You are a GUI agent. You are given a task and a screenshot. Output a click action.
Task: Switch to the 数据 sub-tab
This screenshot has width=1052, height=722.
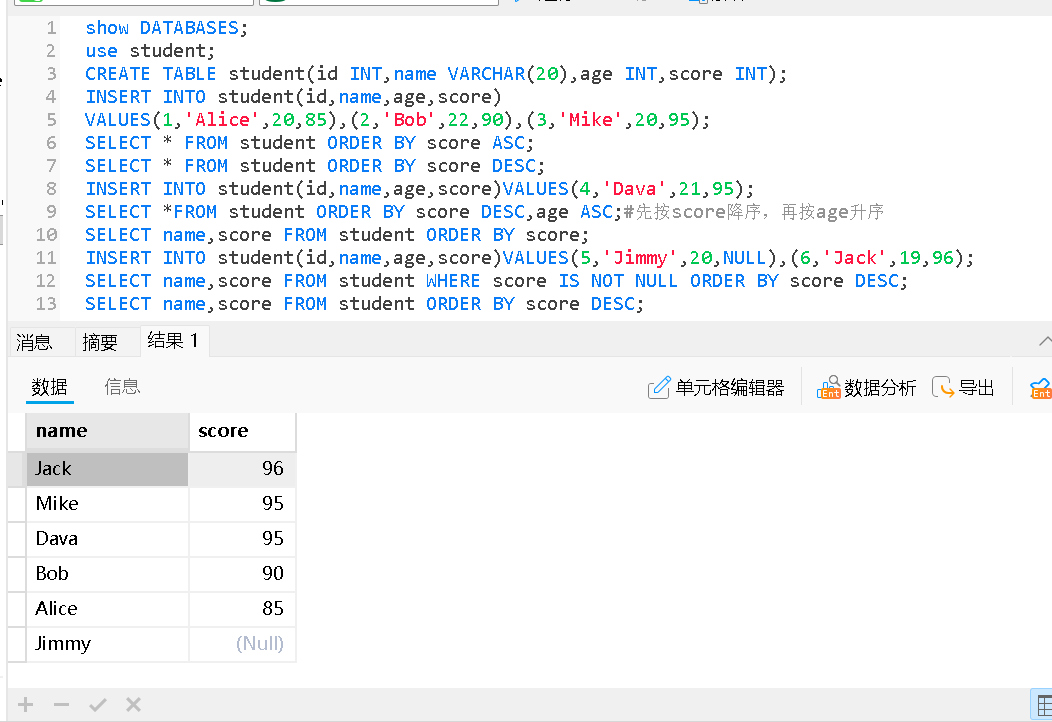[50, 387]
